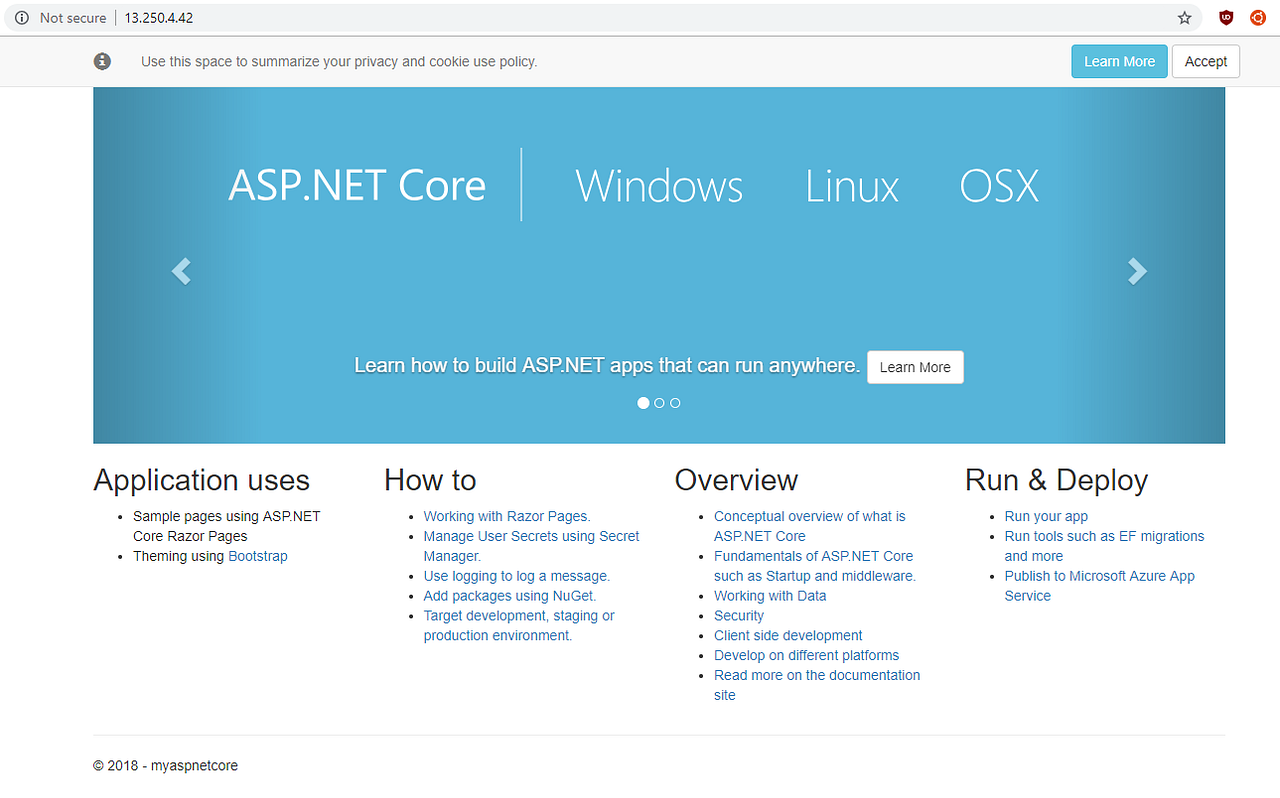Follow the Working with Razor Pages link
Image resolution: width=1280 pixels, height=798 pixels.
pyautogui.click(x=505, y=516)
